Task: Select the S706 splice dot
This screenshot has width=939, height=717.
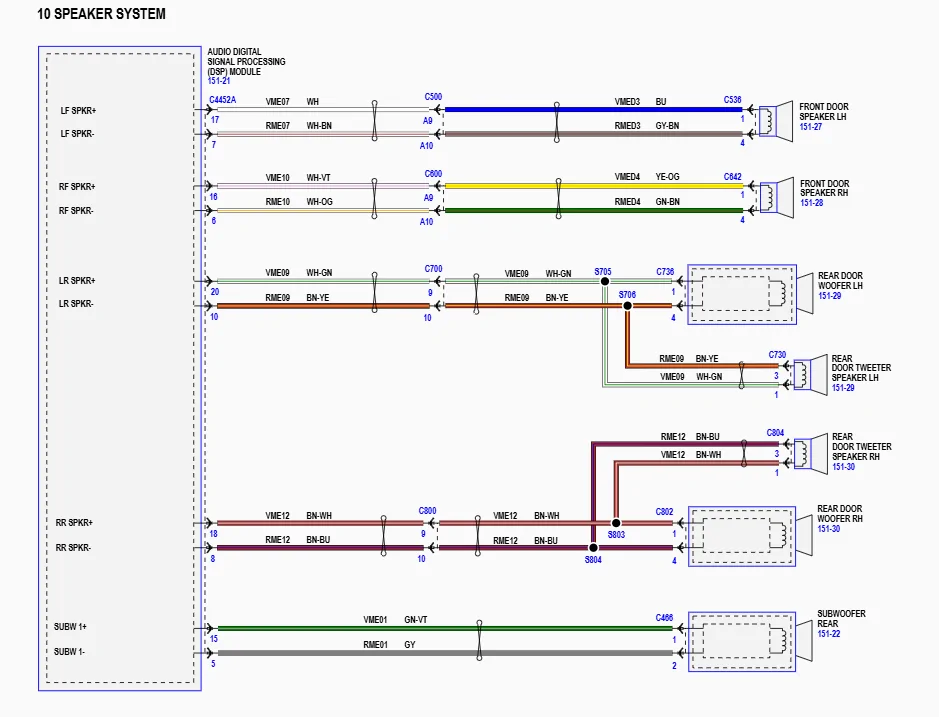Action: coord(628,306)
